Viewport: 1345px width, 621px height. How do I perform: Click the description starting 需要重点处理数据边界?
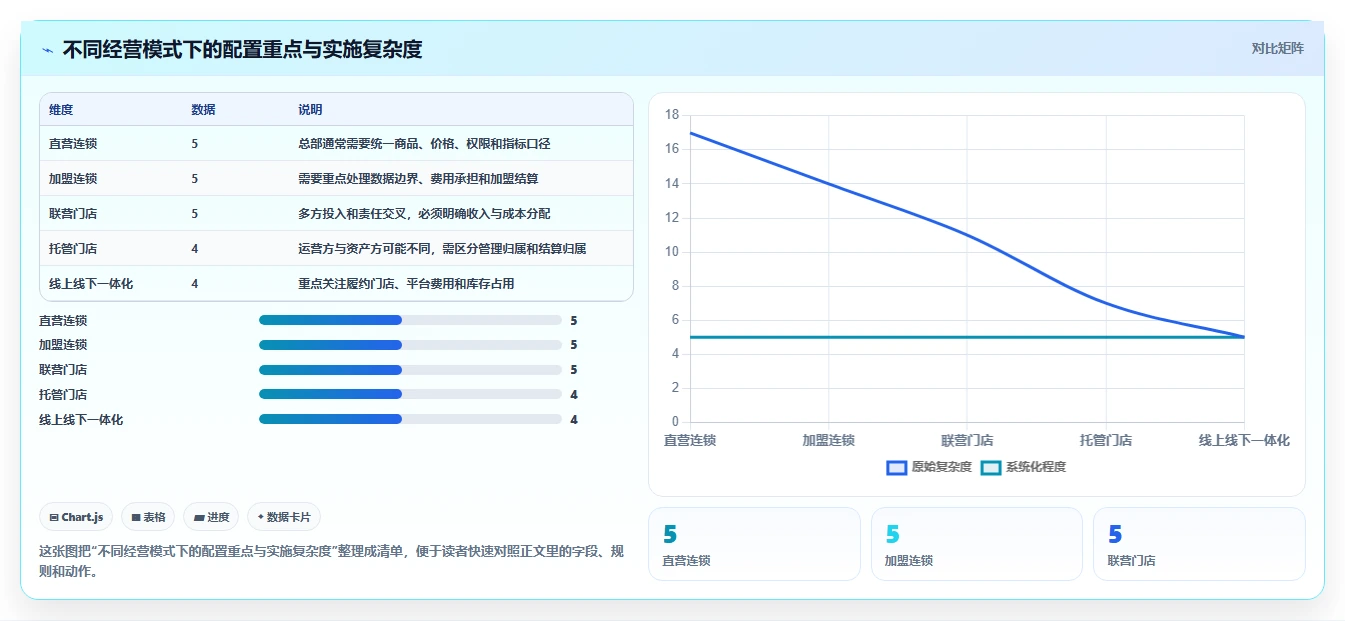click(418, 179)
